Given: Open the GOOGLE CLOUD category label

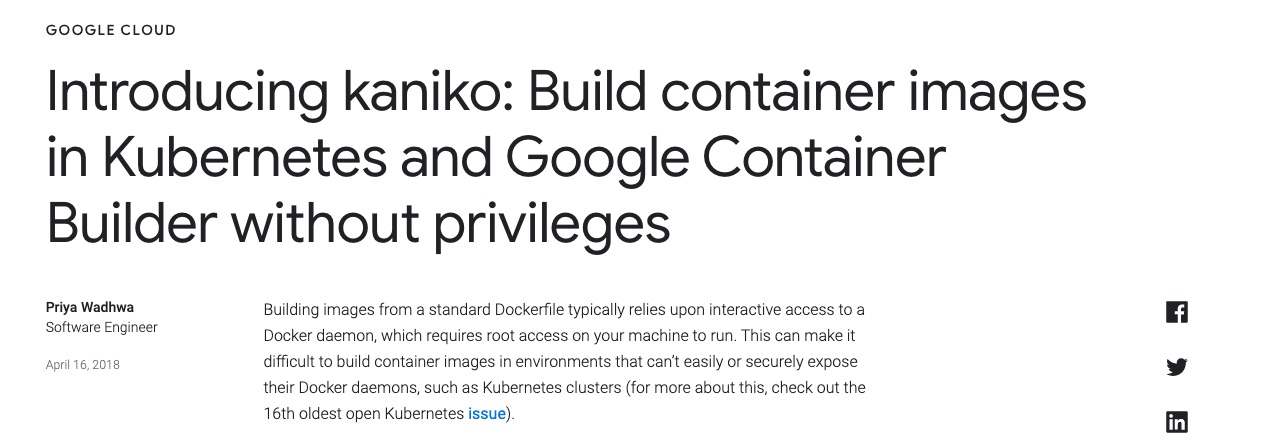Looking at the screenshot, I should (x=111, y=30).
